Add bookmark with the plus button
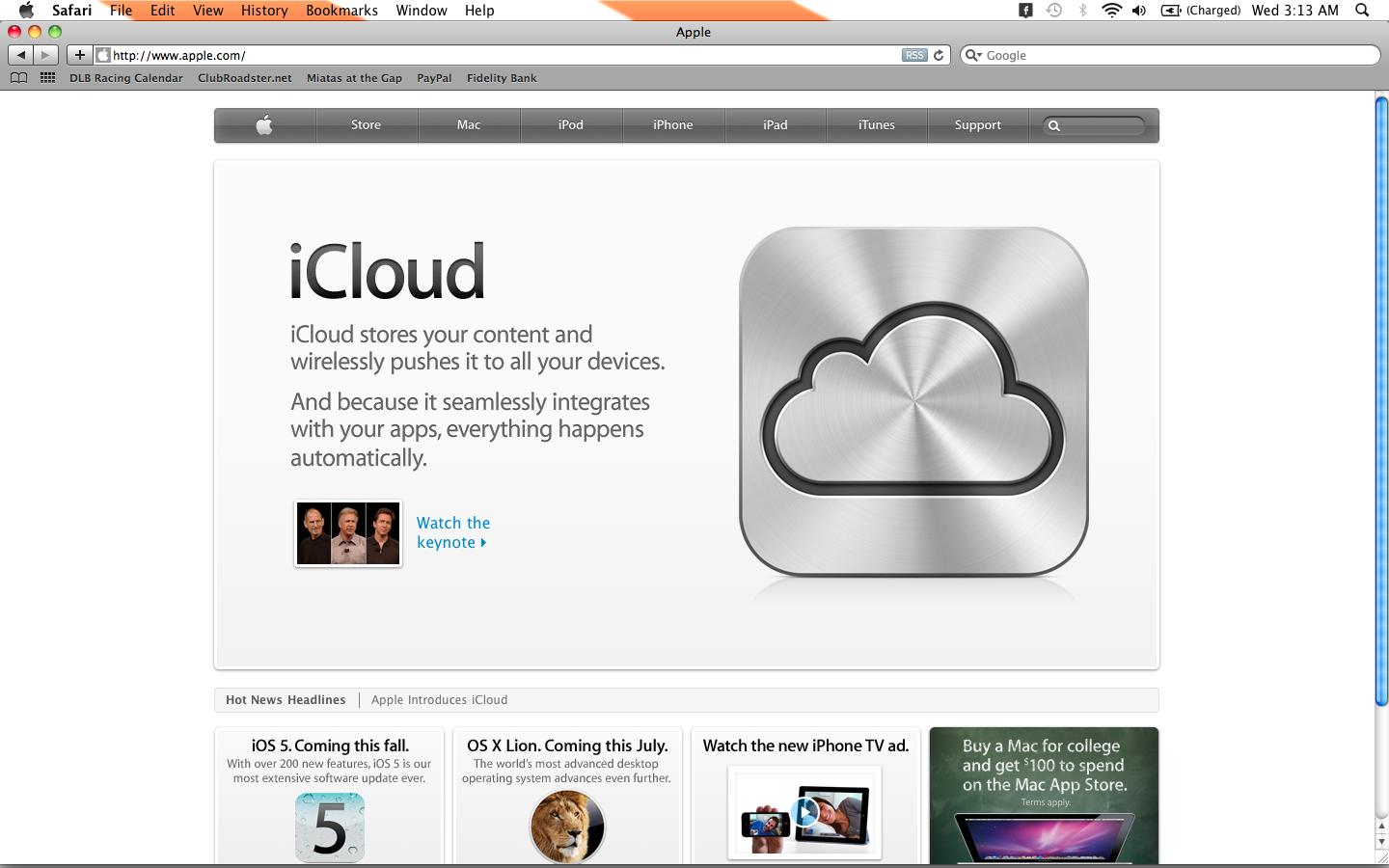The height and width of the screenshot is (868, 1389). pyautogui.click(x=80, y=55)
